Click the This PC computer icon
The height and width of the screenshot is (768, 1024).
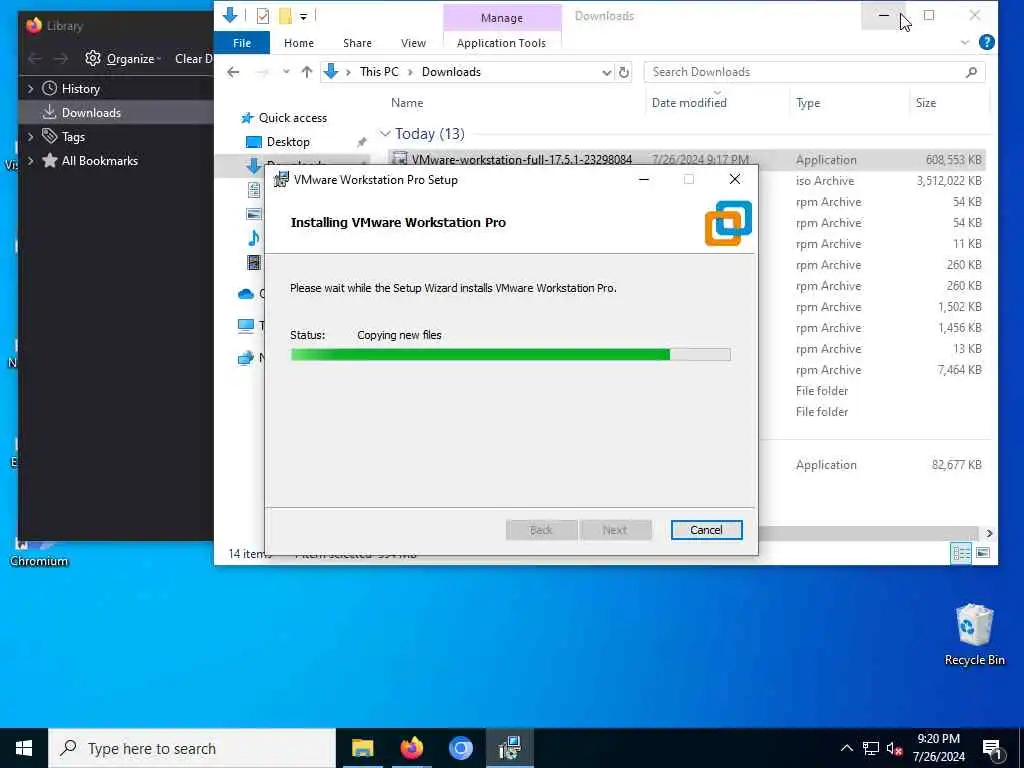[246, 325]
